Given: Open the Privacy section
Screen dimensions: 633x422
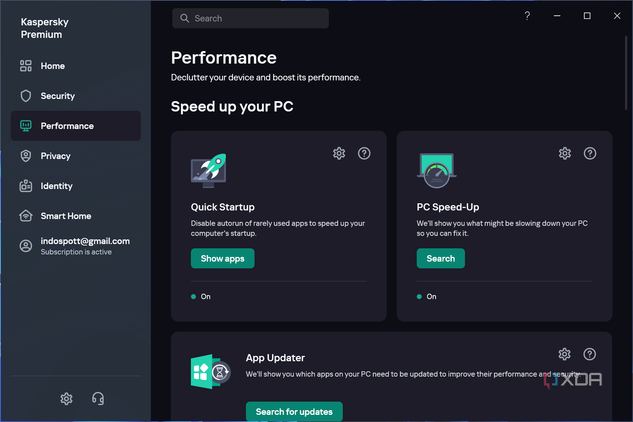Looking at the screenshot, I should 75,156.
